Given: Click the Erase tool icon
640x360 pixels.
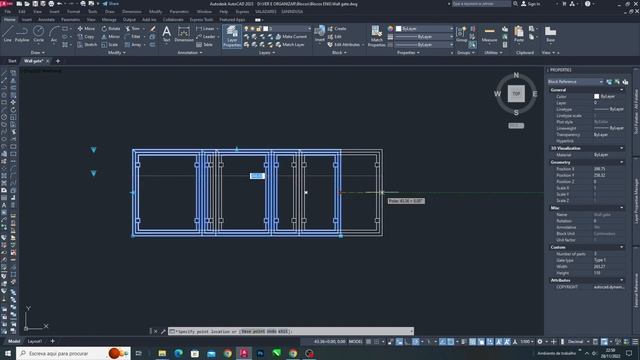Looking at the screenshot, I should point(153,29).
